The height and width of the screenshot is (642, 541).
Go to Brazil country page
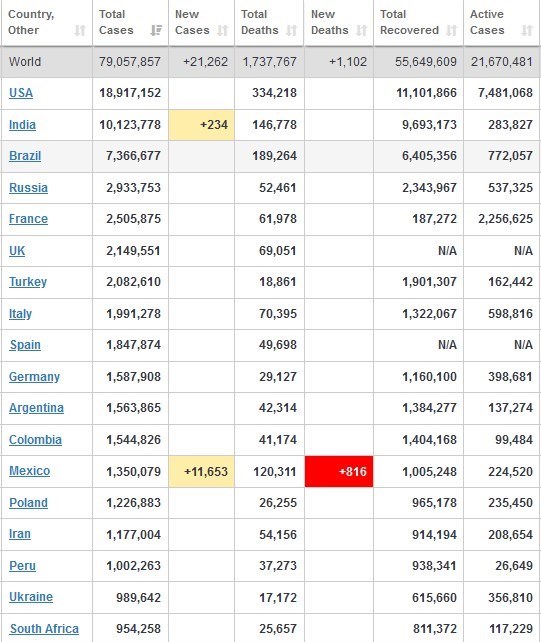25,156
